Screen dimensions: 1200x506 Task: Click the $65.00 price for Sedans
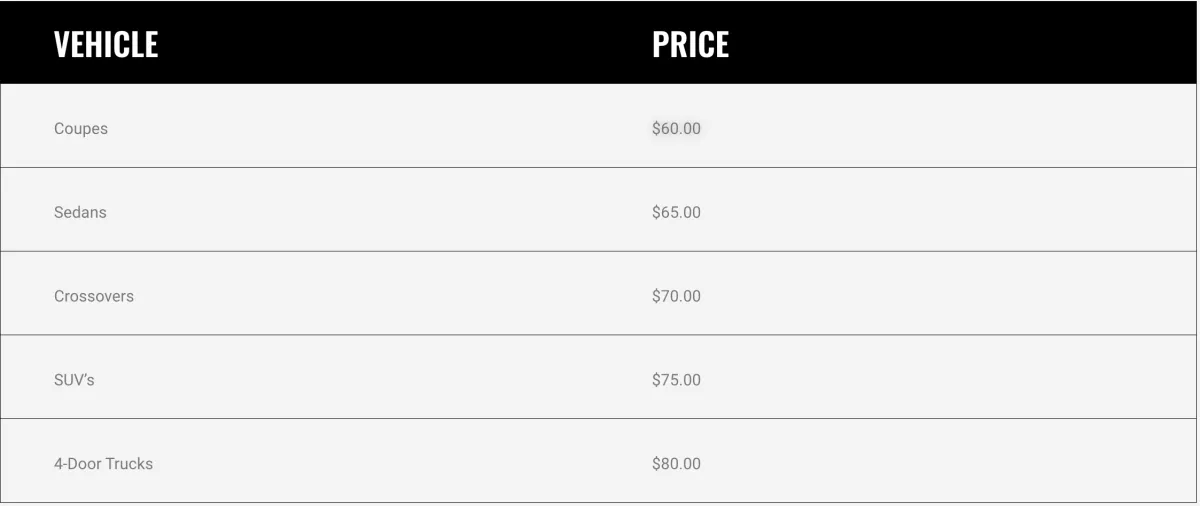coord(676,212)
